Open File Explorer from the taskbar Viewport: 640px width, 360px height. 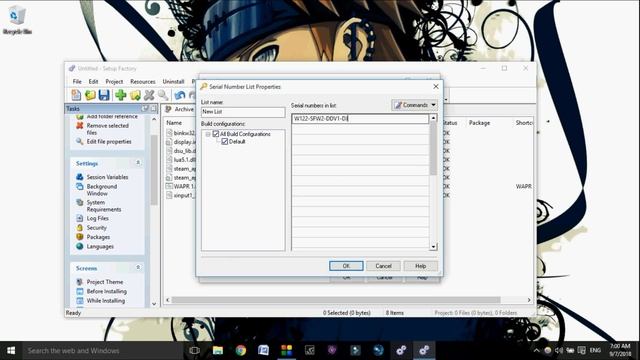pos(218,350)
